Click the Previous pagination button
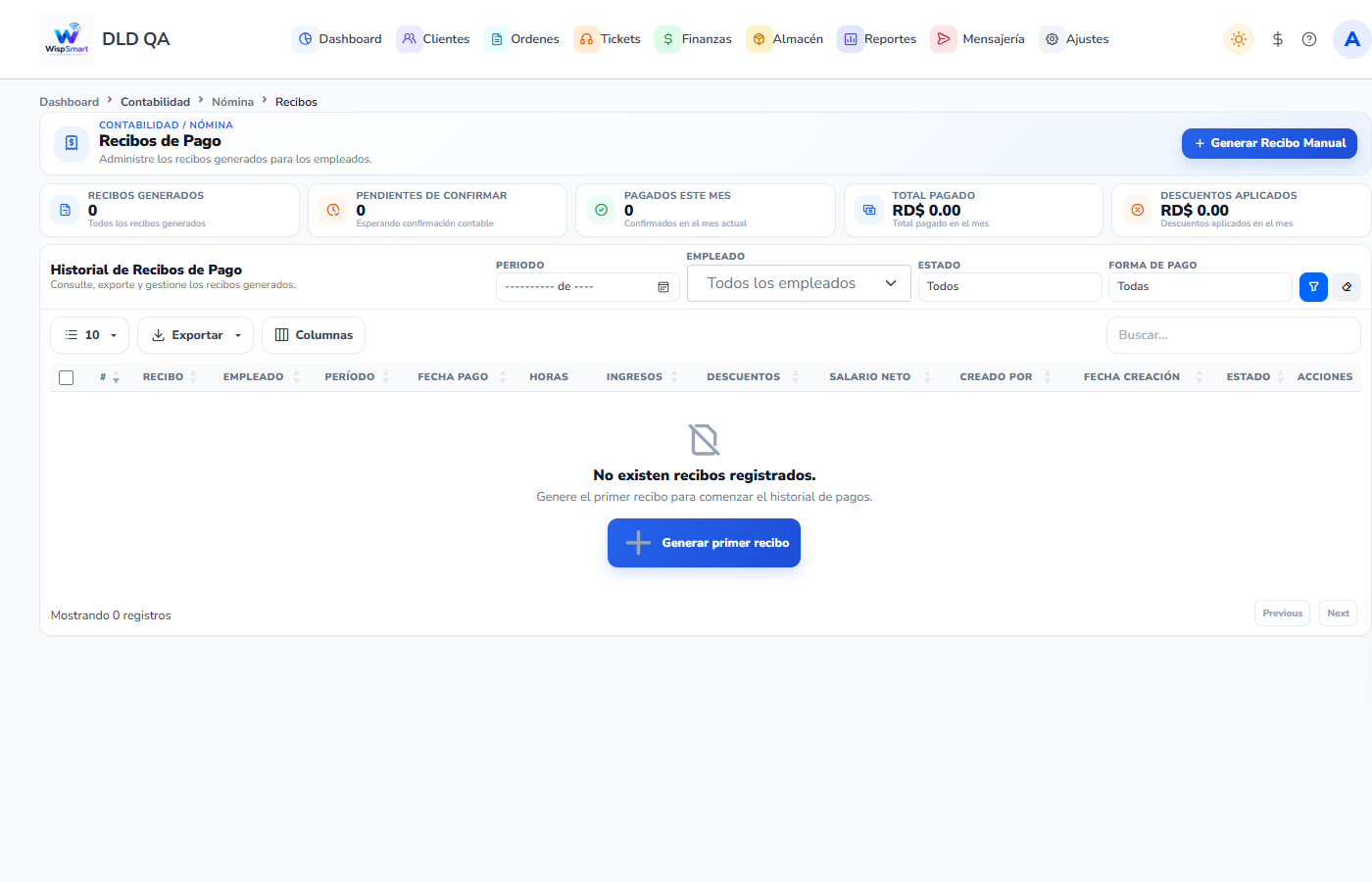1372x882 pixels. pyautogui.click(x=1282, y=613)
